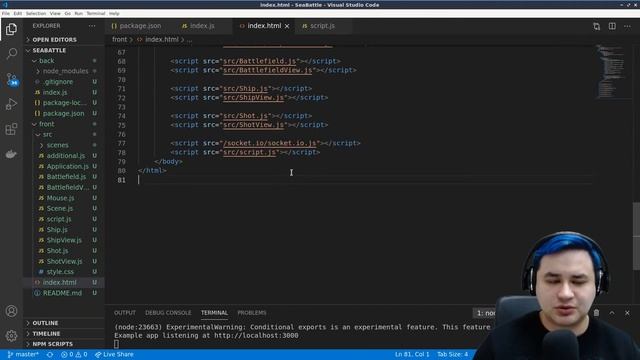Open Scene.js in the file tree
Screen dimensions: 640x360
(x=60, y=209)
